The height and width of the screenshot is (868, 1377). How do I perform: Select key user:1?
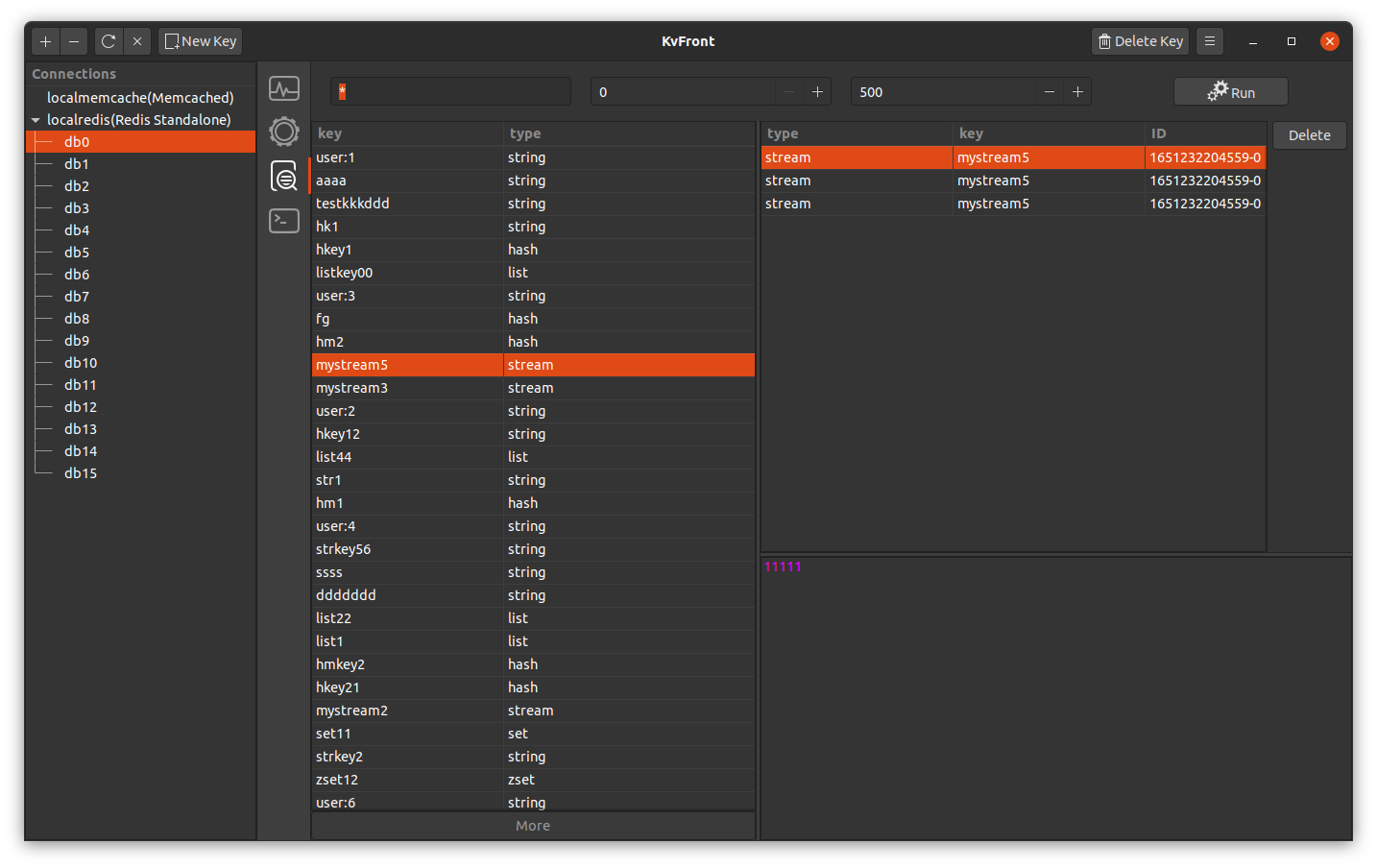click(x=533, y=157)
